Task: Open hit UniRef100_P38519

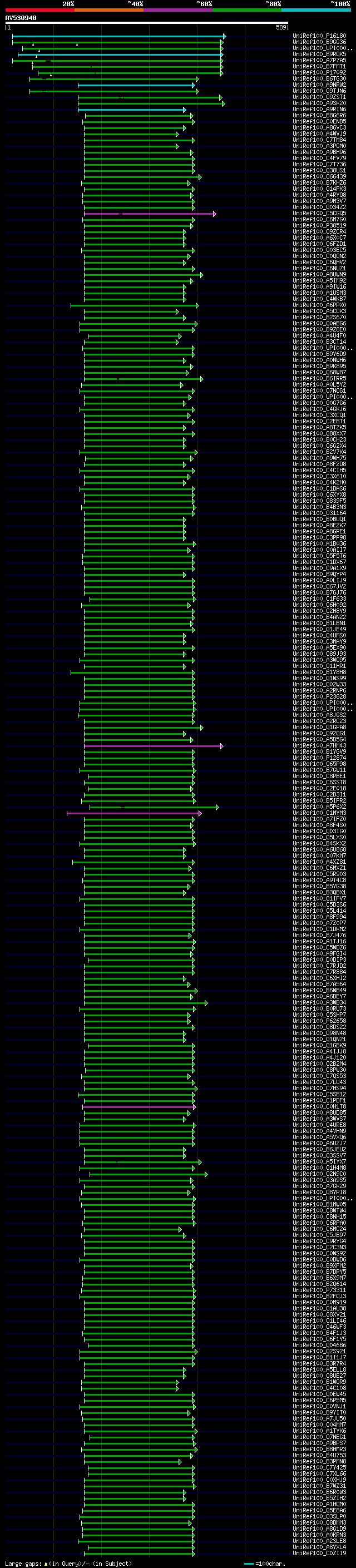Action: [x=319, y=225]
